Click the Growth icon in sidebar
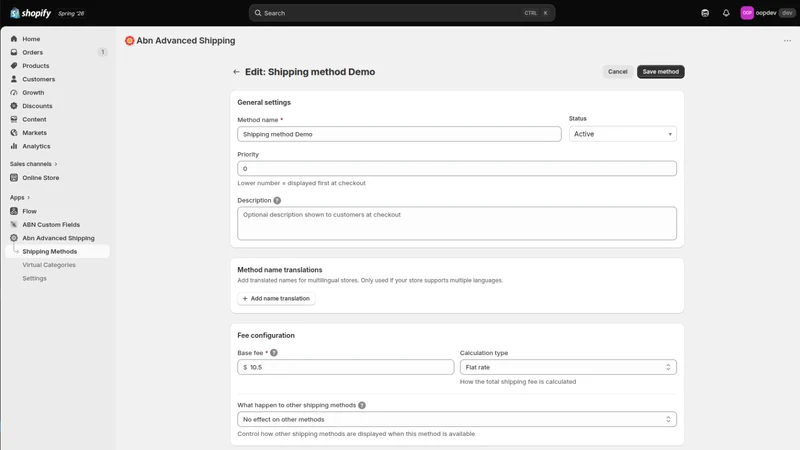 [14, 92]
